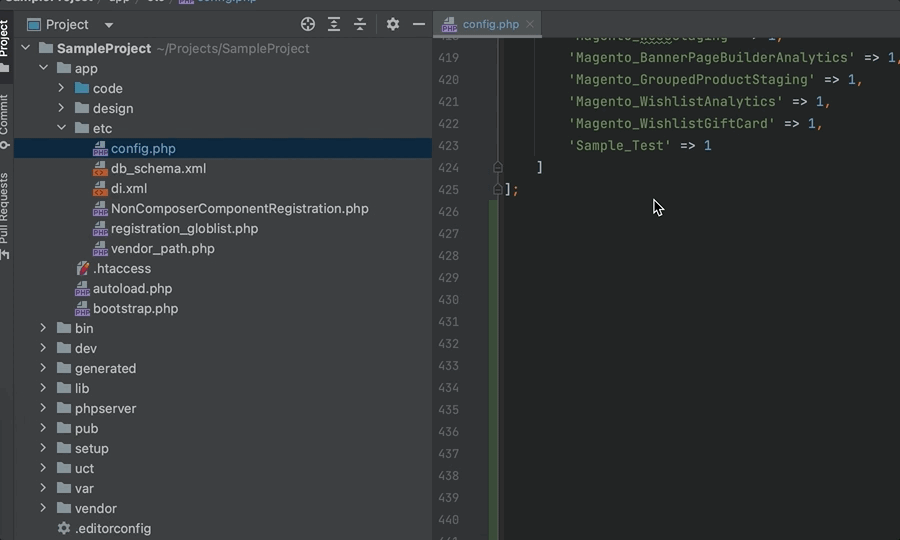900x540 pixels.
Task: Click the PHP icon on config.php editor tab
Action: tap(449, 24)
